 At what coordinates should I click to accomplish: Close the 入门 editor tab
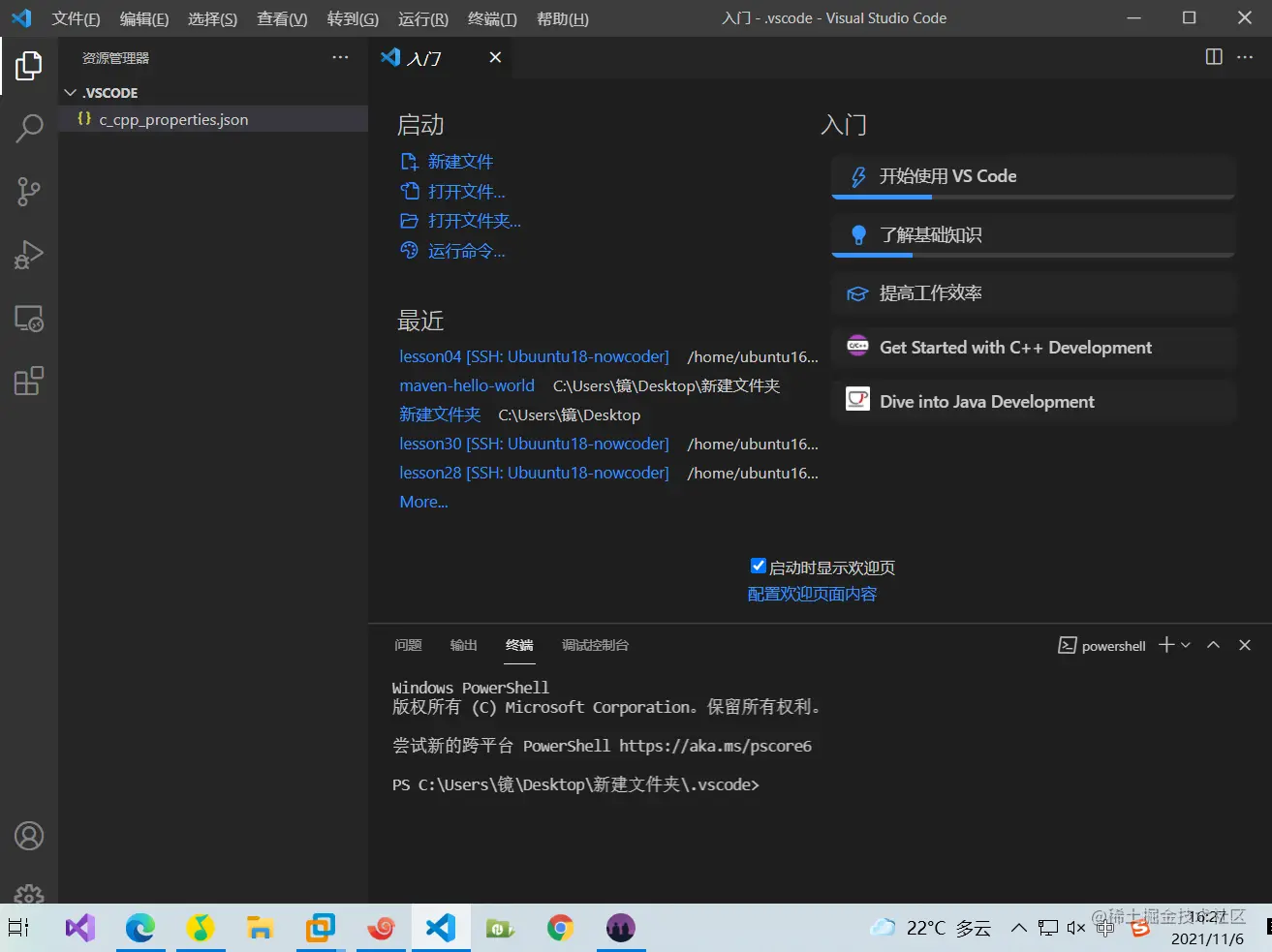495,57
